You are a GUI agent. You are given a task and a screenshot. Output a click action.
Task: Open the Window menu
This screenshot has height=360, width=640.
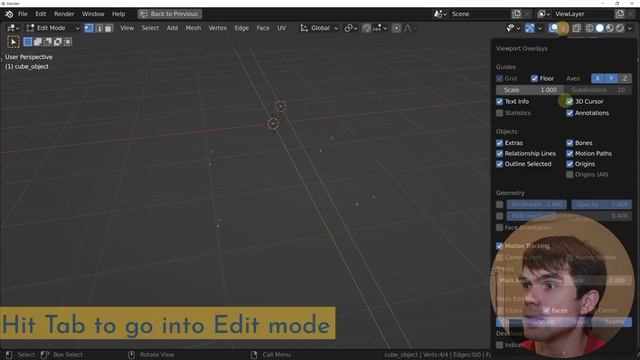(x=93, y=14)
